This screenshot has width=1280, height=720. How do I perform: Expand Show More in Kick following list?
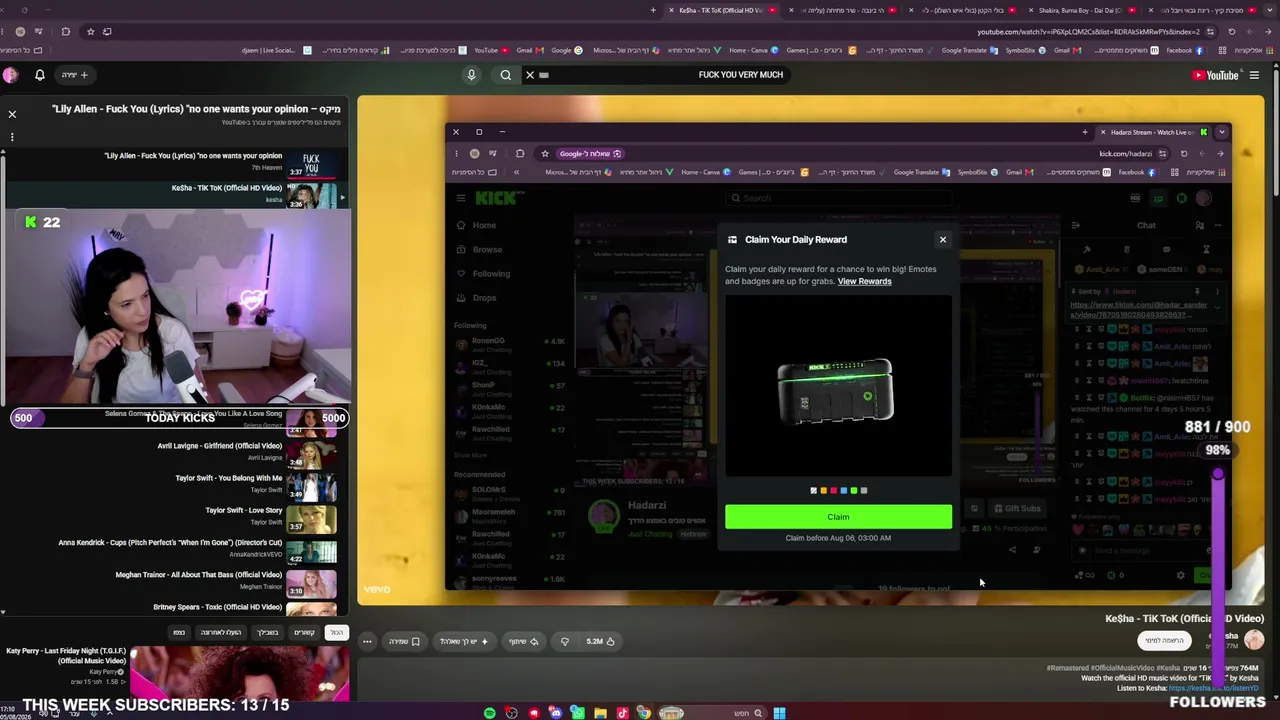pos(470,455)
